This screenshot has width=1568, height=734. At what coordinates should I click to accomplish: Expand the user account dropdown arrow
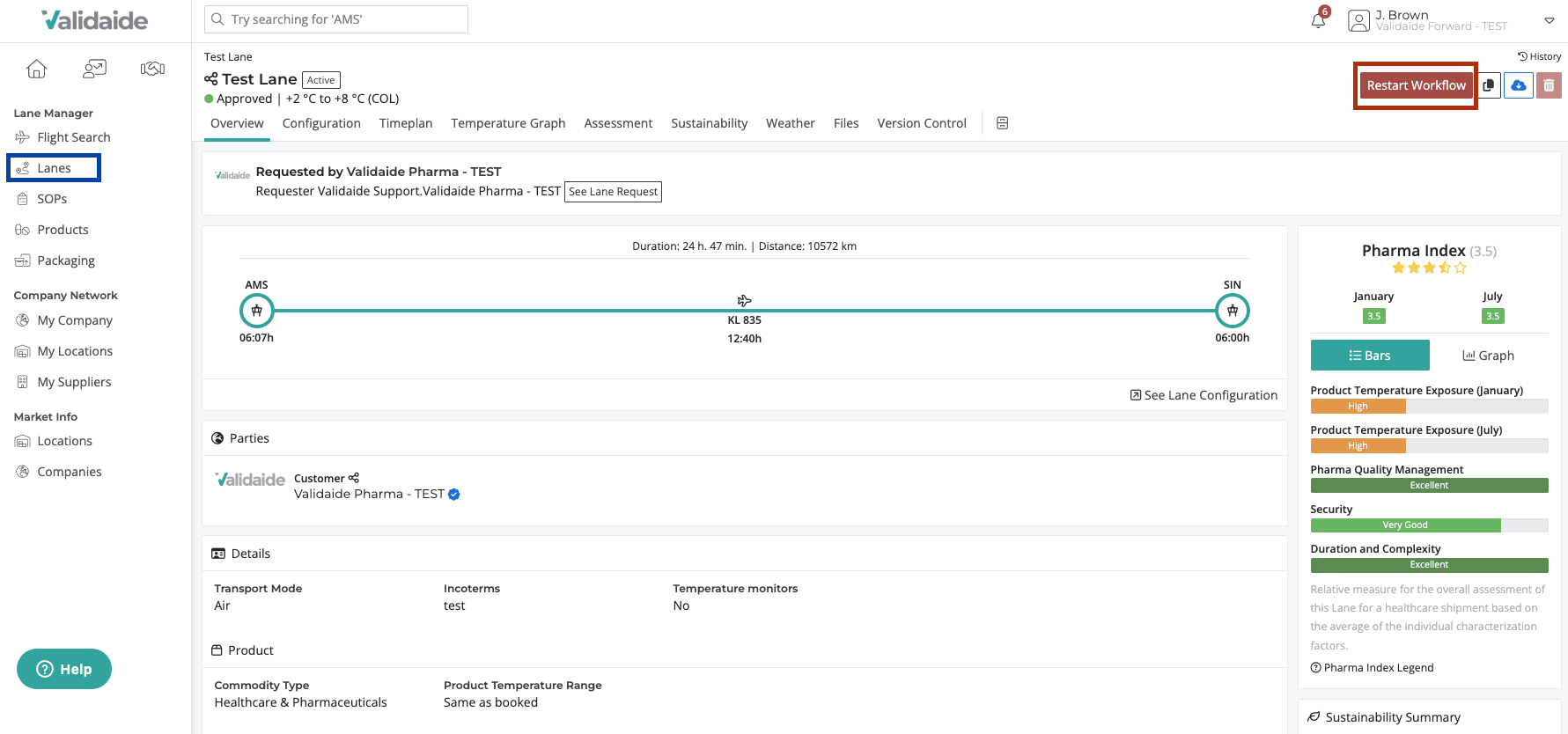coord(1549,20)
